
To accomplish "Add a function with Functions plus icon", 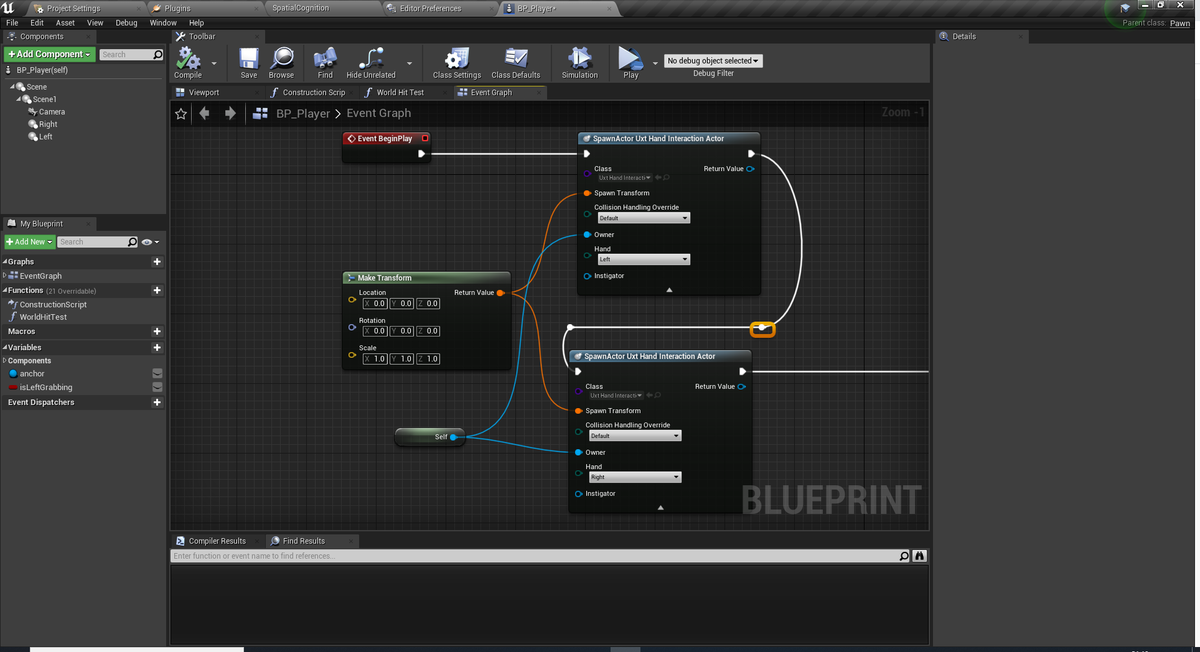I will pyautogui.click(x=157, y=291).
